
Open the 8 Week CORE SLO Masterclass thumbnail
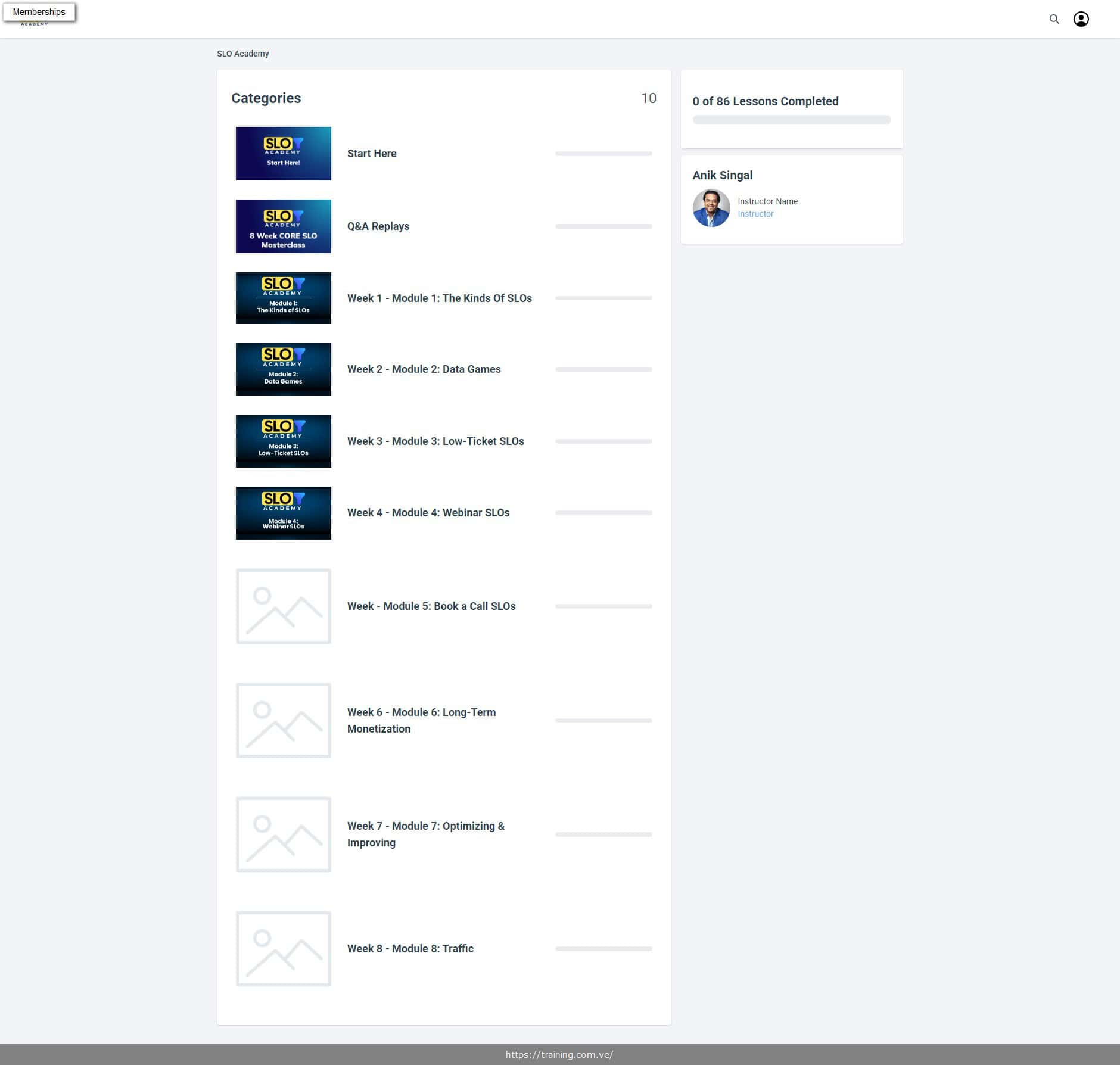pos(283,226)
